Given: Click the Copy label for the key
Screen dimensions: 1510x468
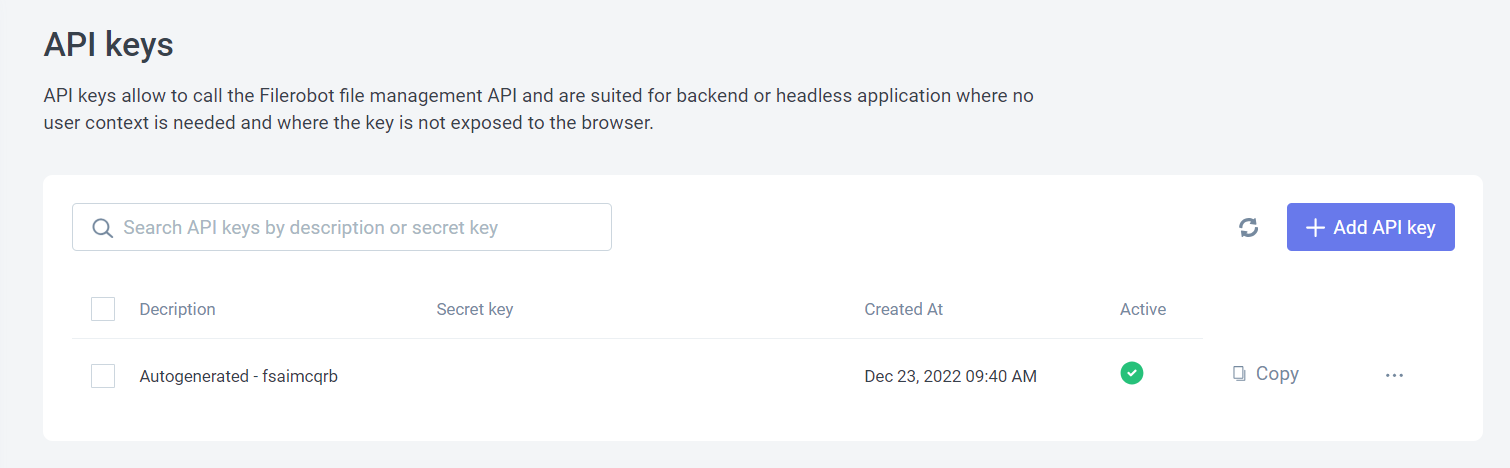Looking at the screenshot, I should (1277, 374).
